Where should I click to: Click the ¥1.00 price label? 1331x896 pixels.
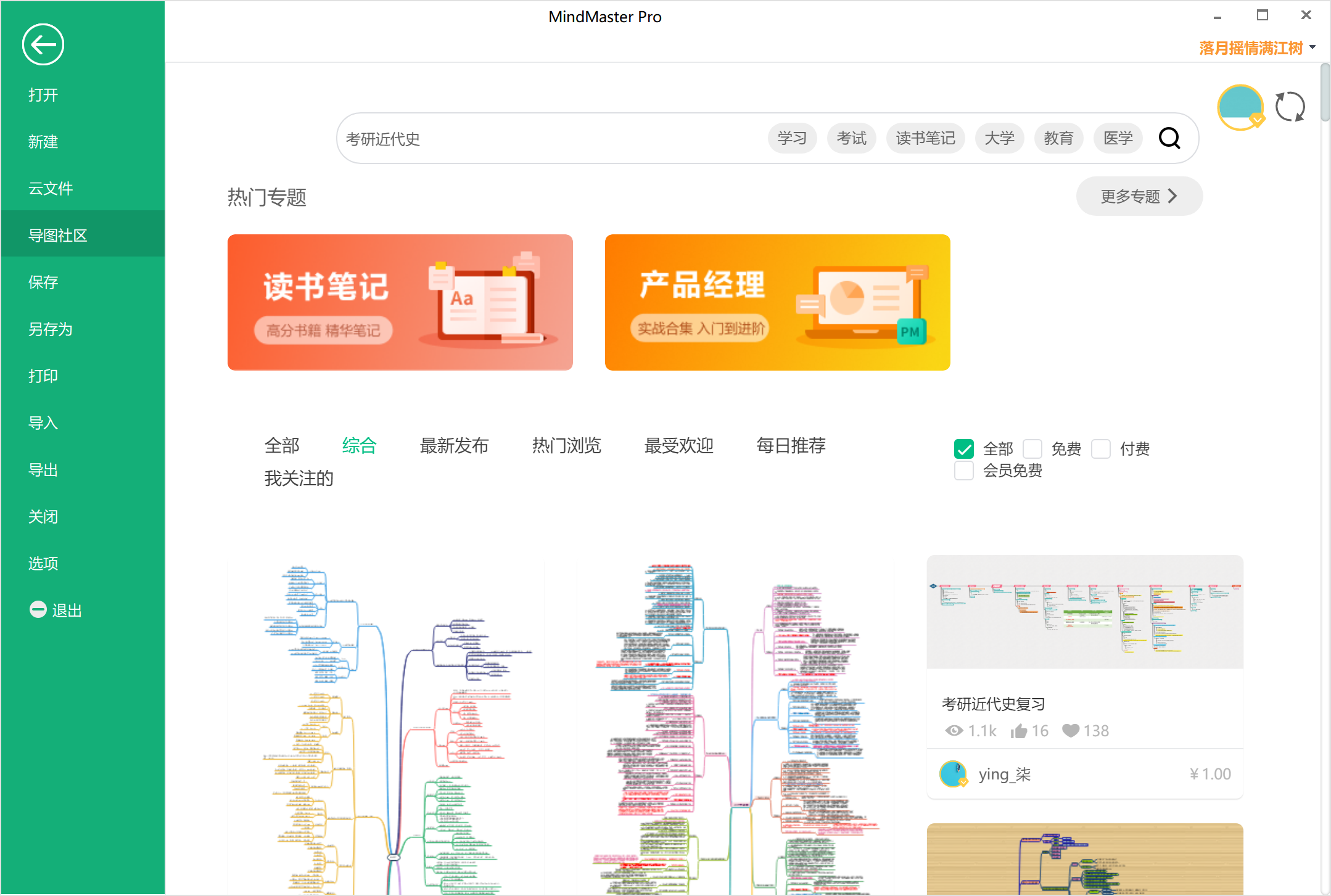[x=1210, y=775]
